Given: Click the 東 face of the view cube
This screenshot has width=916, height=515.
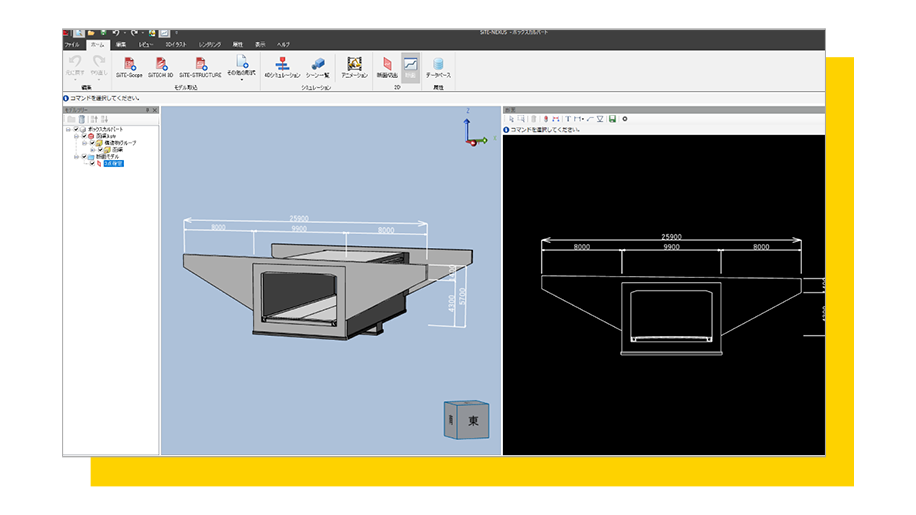Looking at the screenshot, I should [472, 421].
